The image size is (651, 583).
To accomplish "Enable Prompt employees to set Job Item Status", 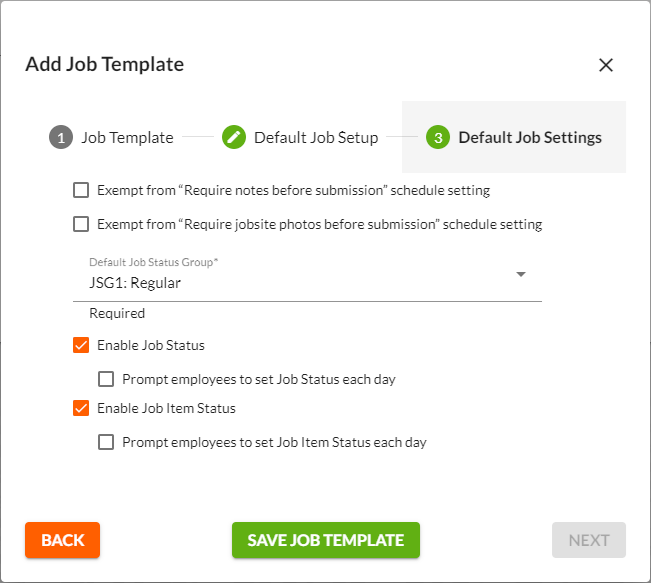I will coord(106,442).
